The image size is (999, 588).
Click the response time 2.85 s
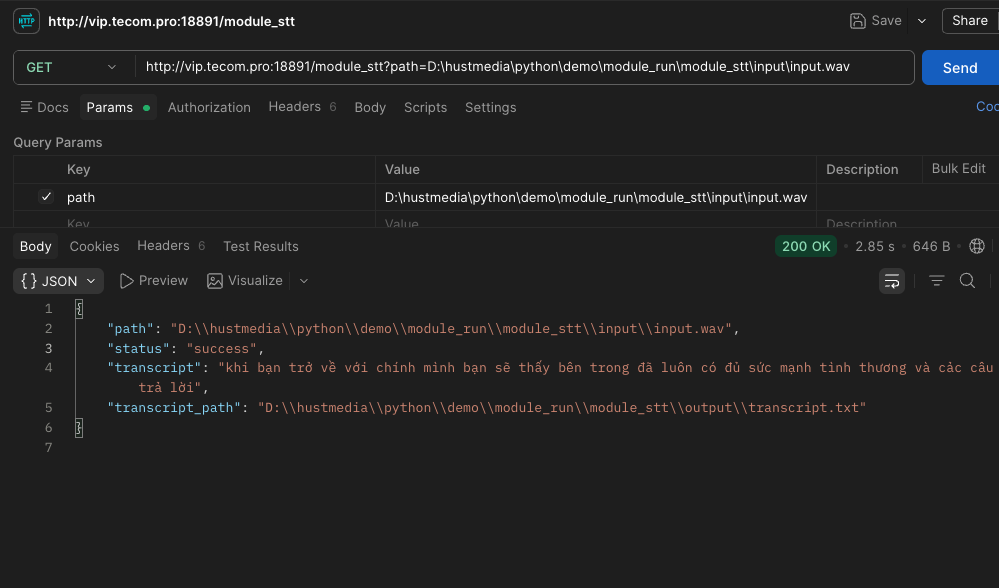tap(875, 247)
